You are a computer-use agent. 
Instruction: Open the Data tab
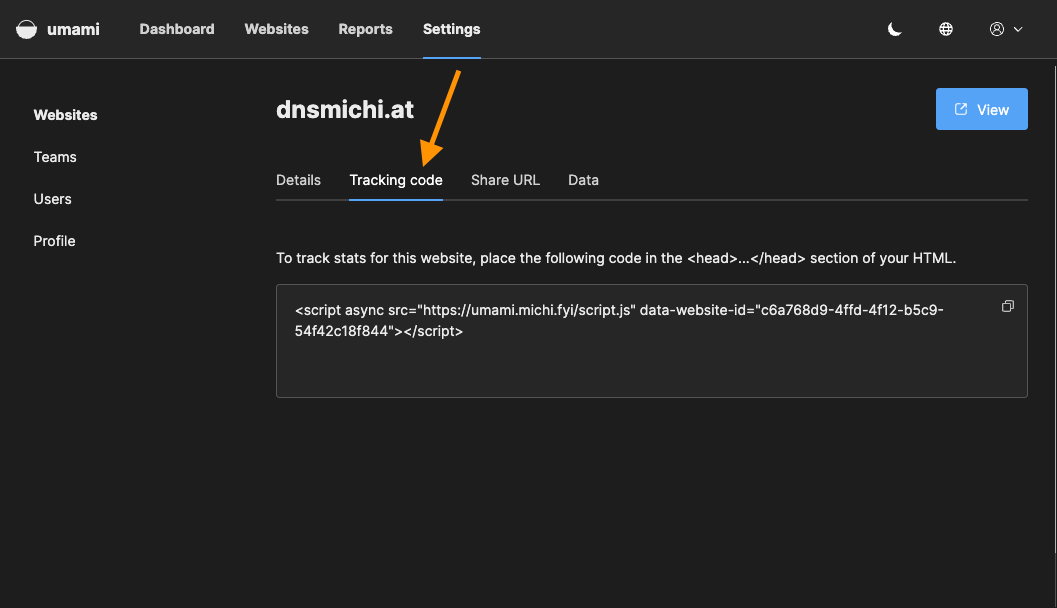coord(583,180)
